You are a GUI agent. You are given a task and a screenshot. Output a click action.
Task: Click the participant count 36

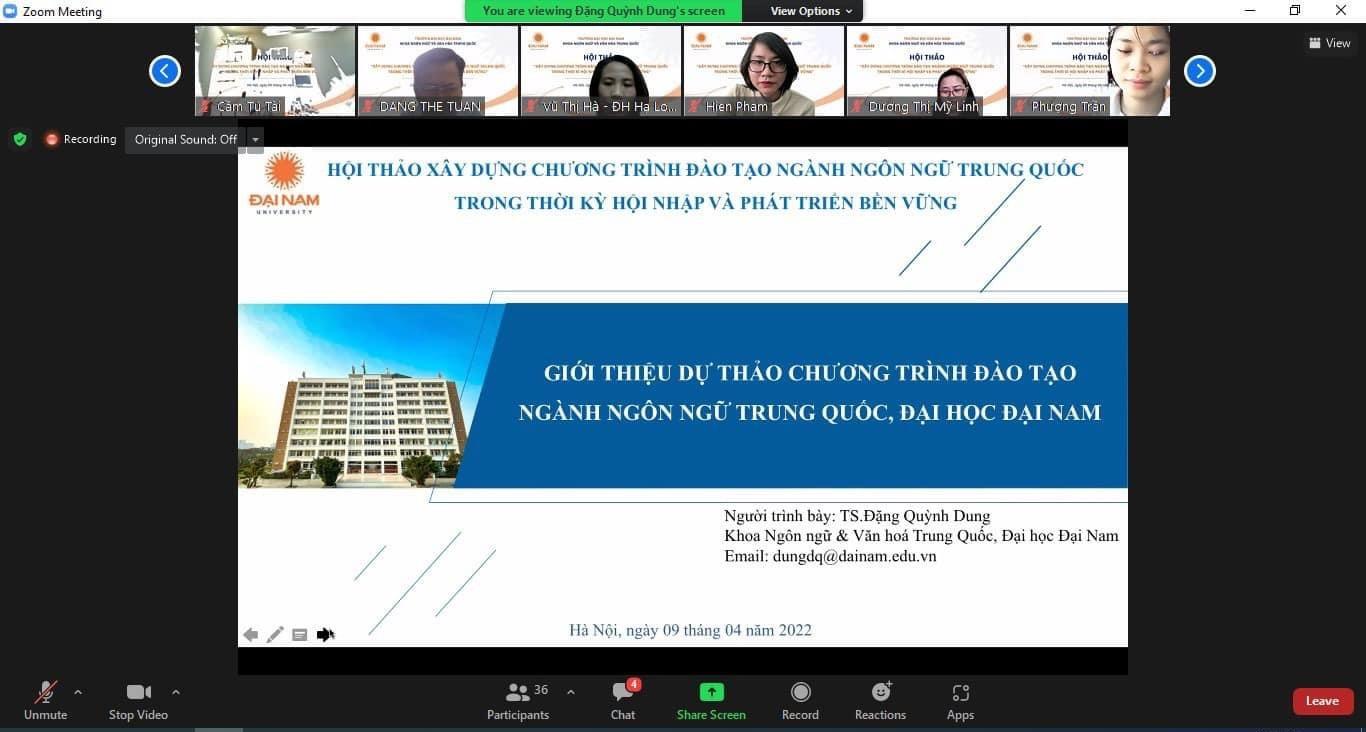click(541, 690)
